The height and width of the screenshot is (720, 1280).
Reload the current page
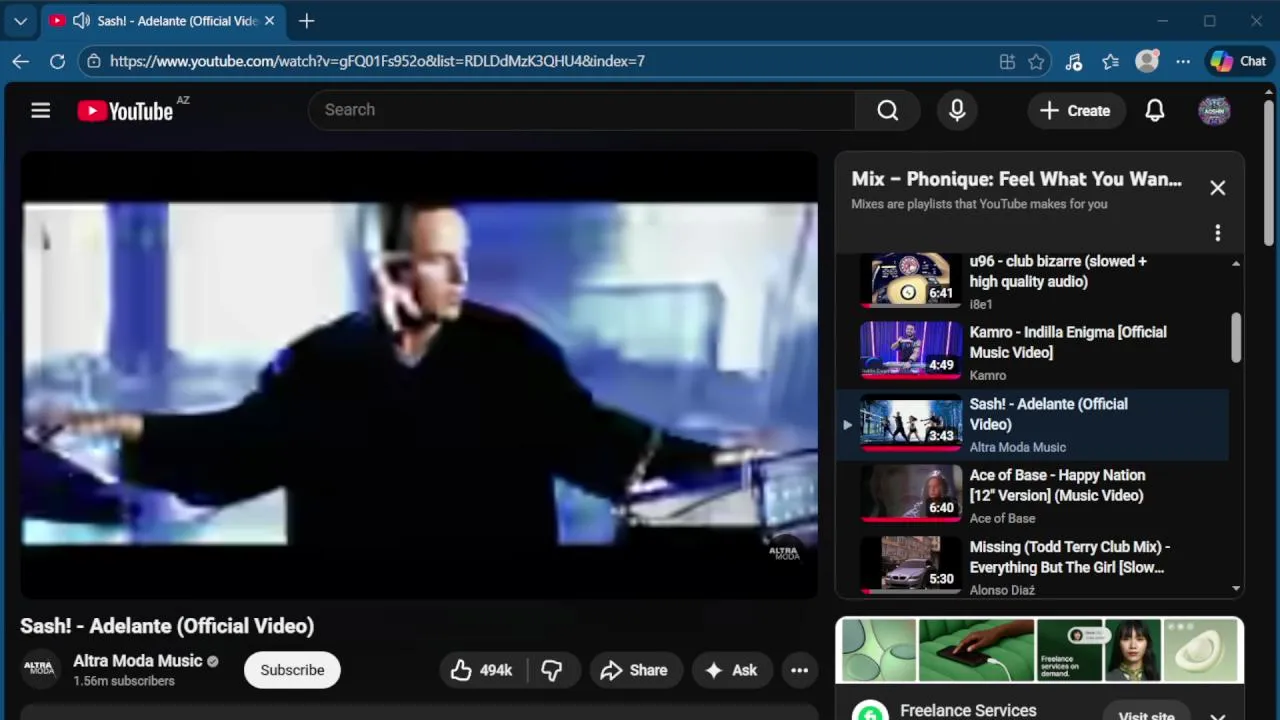(57, 61)
